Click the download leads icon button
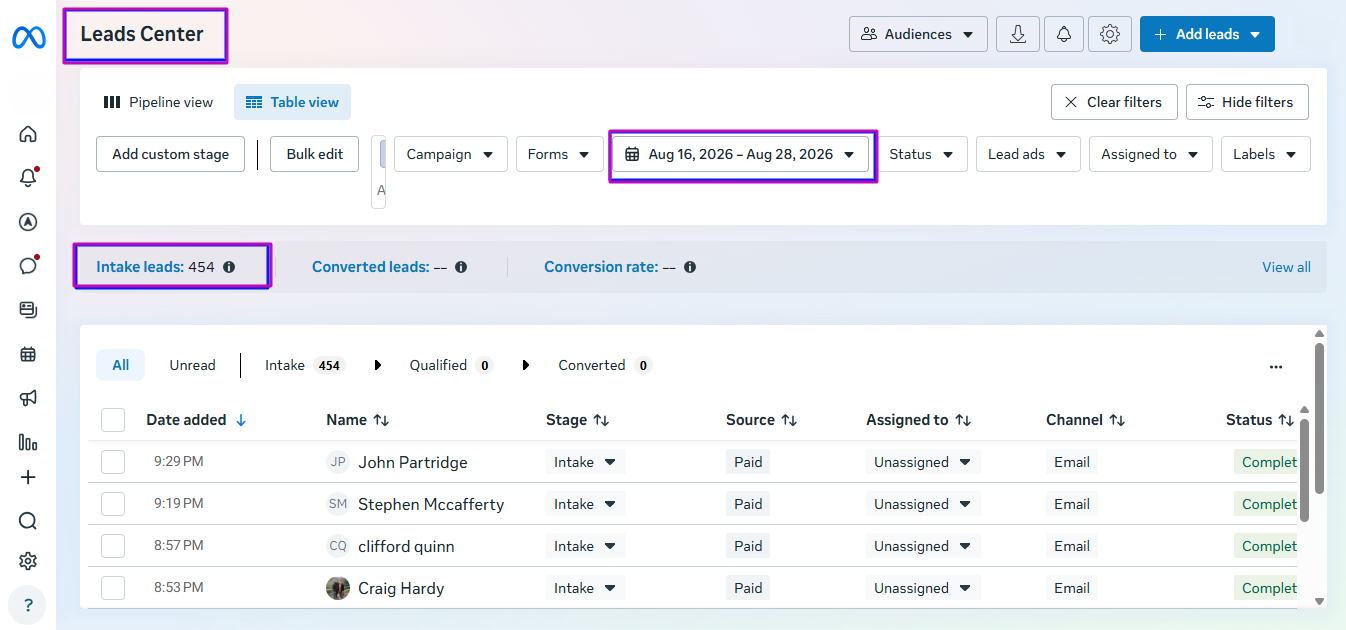This screenshot has width=1346, height=630. coord(1018,34)
